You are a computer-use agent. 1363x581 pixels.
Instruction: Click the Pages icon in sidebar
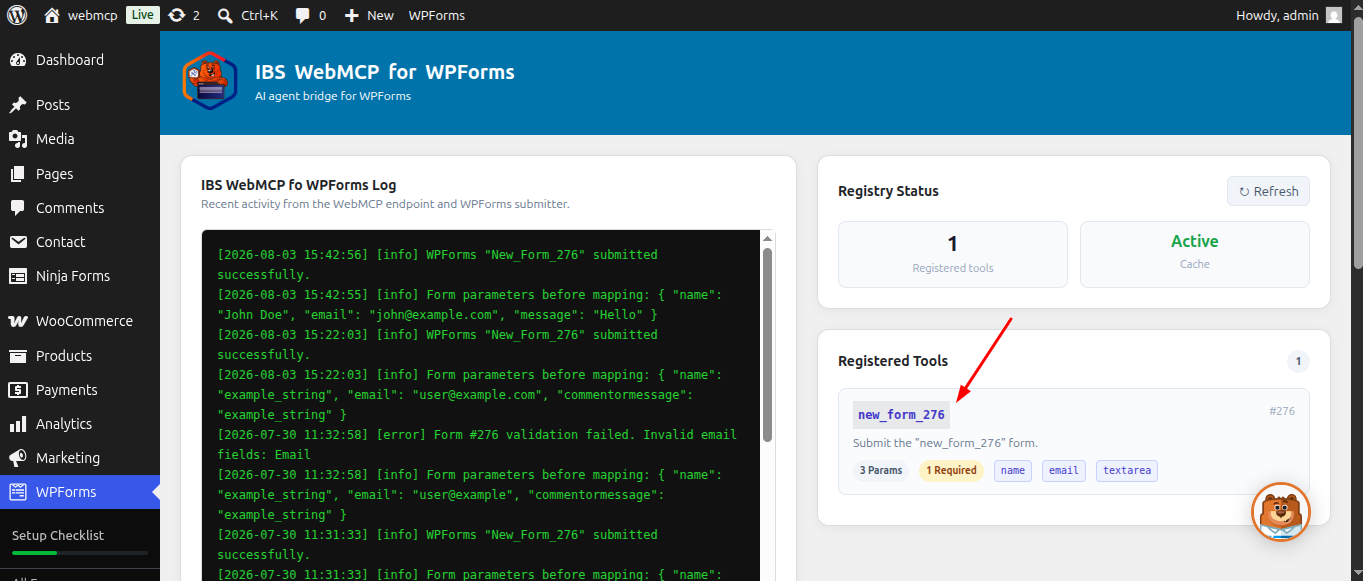[18, 174]
